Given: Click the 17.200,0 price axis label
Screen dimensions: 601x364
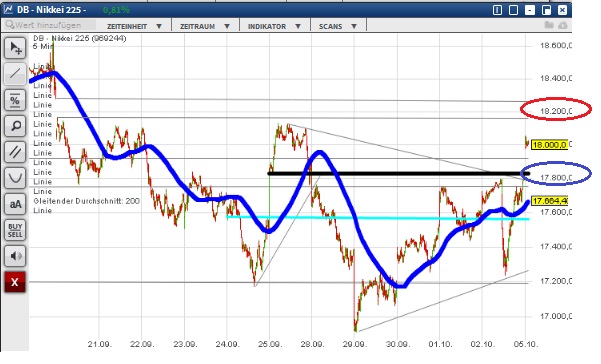Looking at the screenshot, I should point(556,281).
